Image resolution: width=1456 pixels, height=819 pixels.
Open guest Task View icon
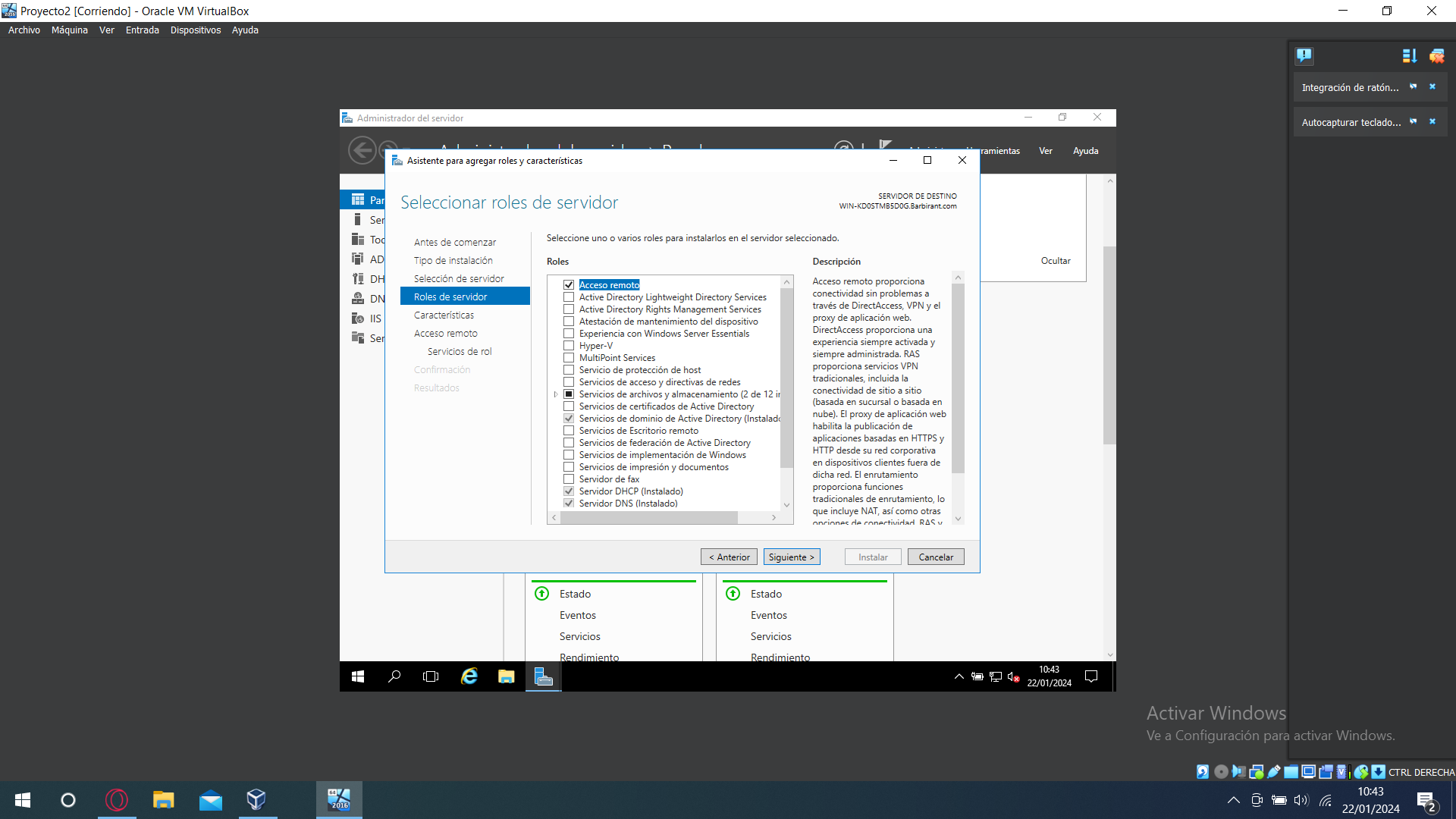click(x=431, y=676)
